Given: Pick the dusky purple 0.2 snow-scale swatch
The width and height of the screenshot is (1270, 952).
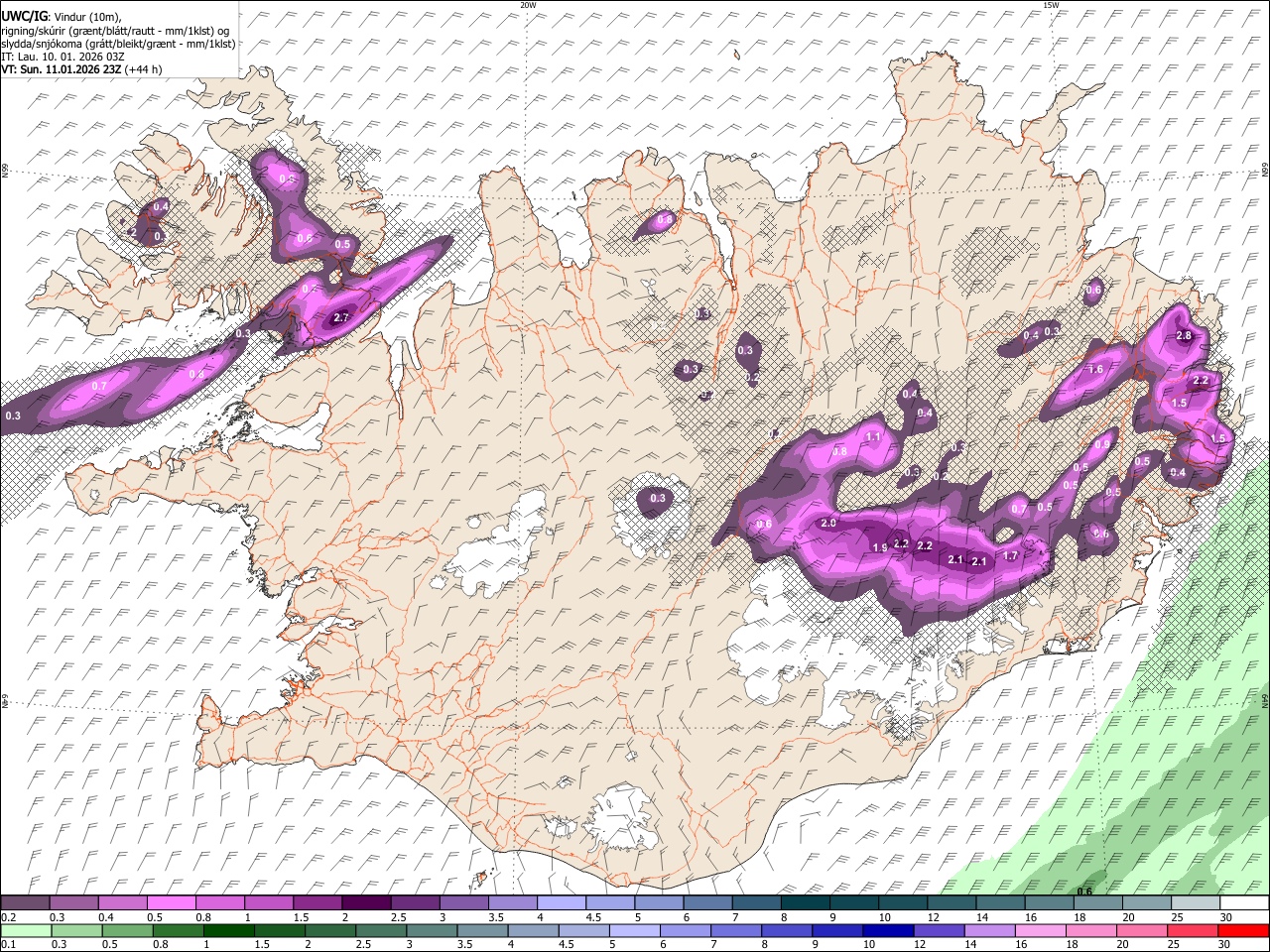Looking at the screenshot, I should point(25,903).
